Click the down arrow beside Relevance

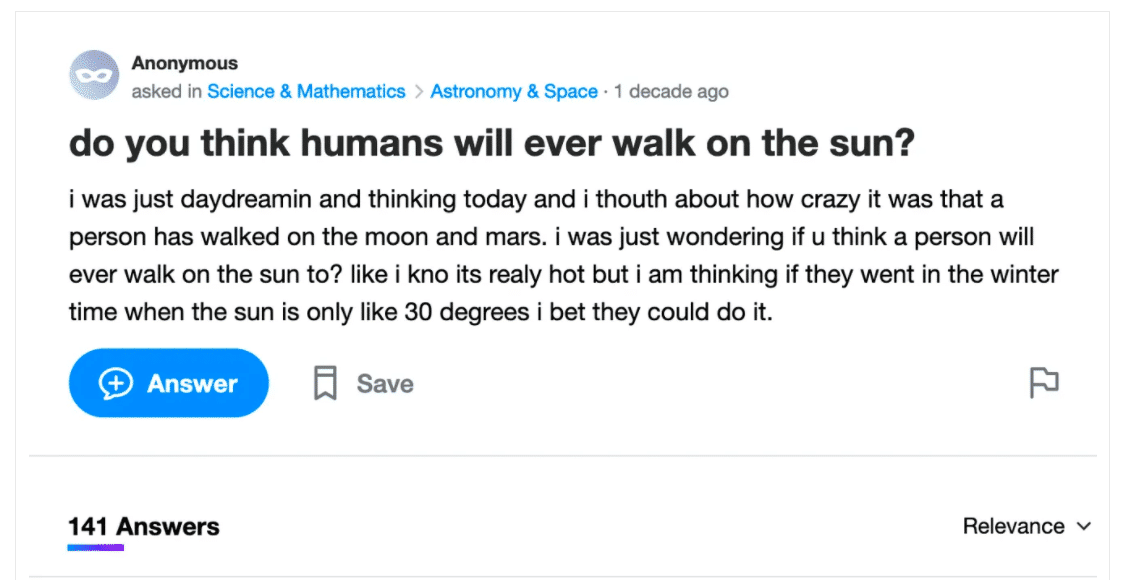tap(1084, 526)
